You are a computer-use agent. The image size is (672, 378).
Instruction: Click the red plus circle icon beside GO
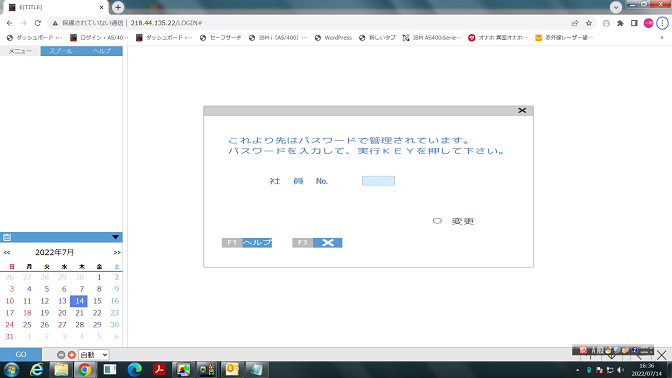[x=72, y=355]
